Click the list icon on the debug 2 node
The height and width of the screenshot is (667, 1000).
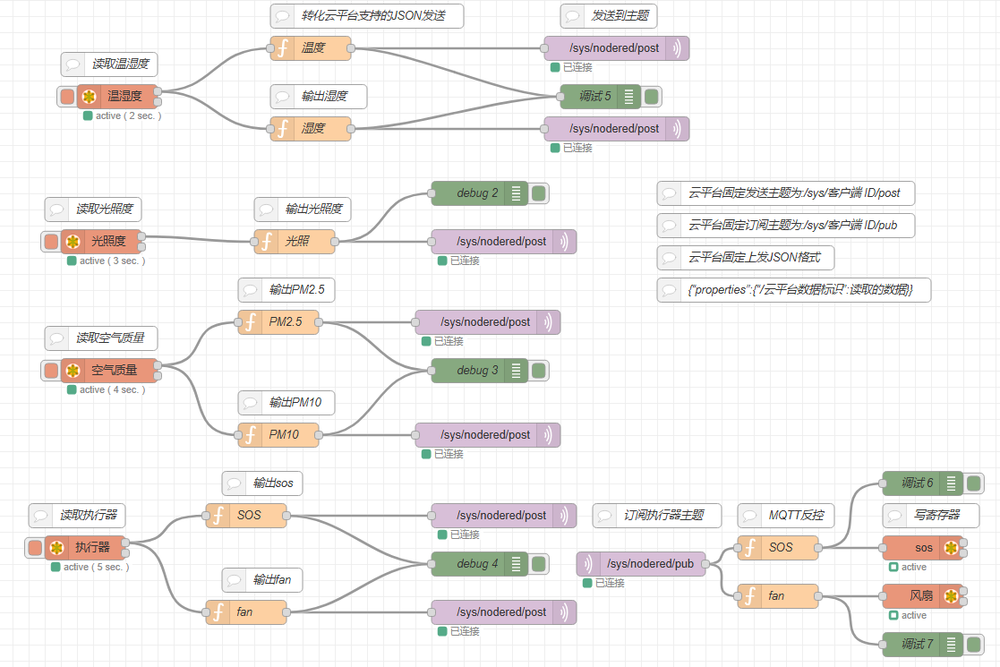[516, 193]
